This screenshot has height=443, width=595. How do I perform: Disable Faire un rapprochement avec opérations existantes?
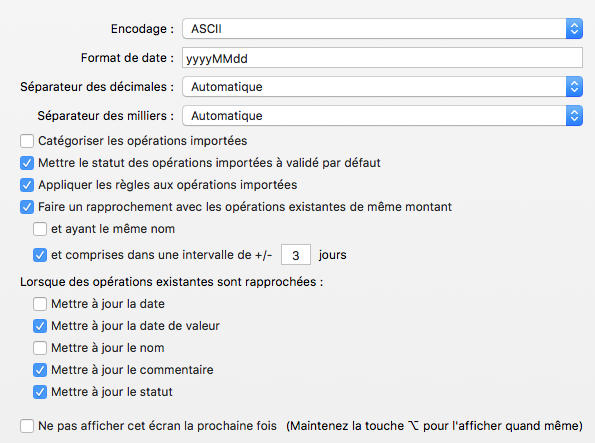click(x=27, y=207)
